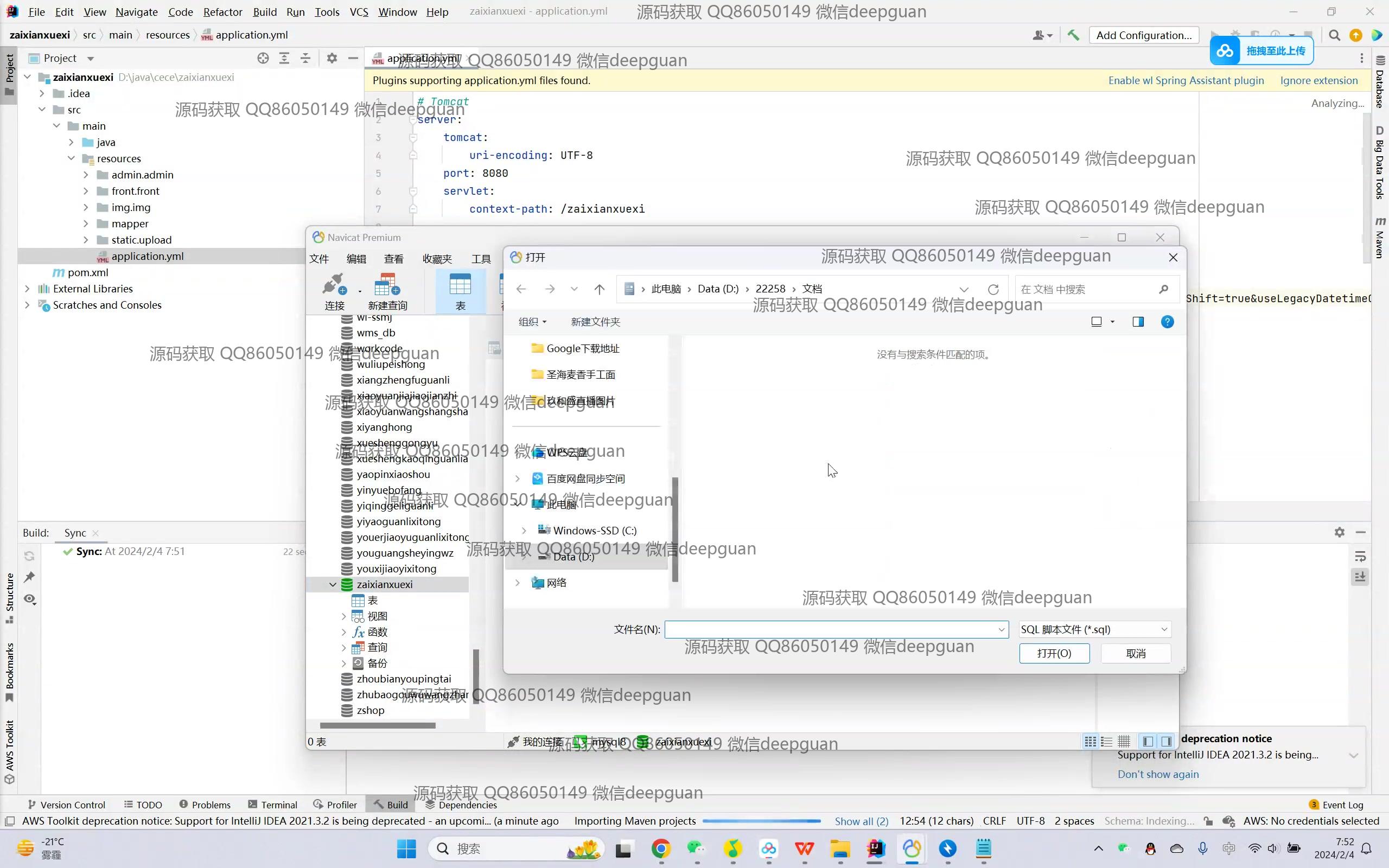Screen dimensions: 1389x868
Task: Click the Windows Start button
Action: (x=406, y=848)
